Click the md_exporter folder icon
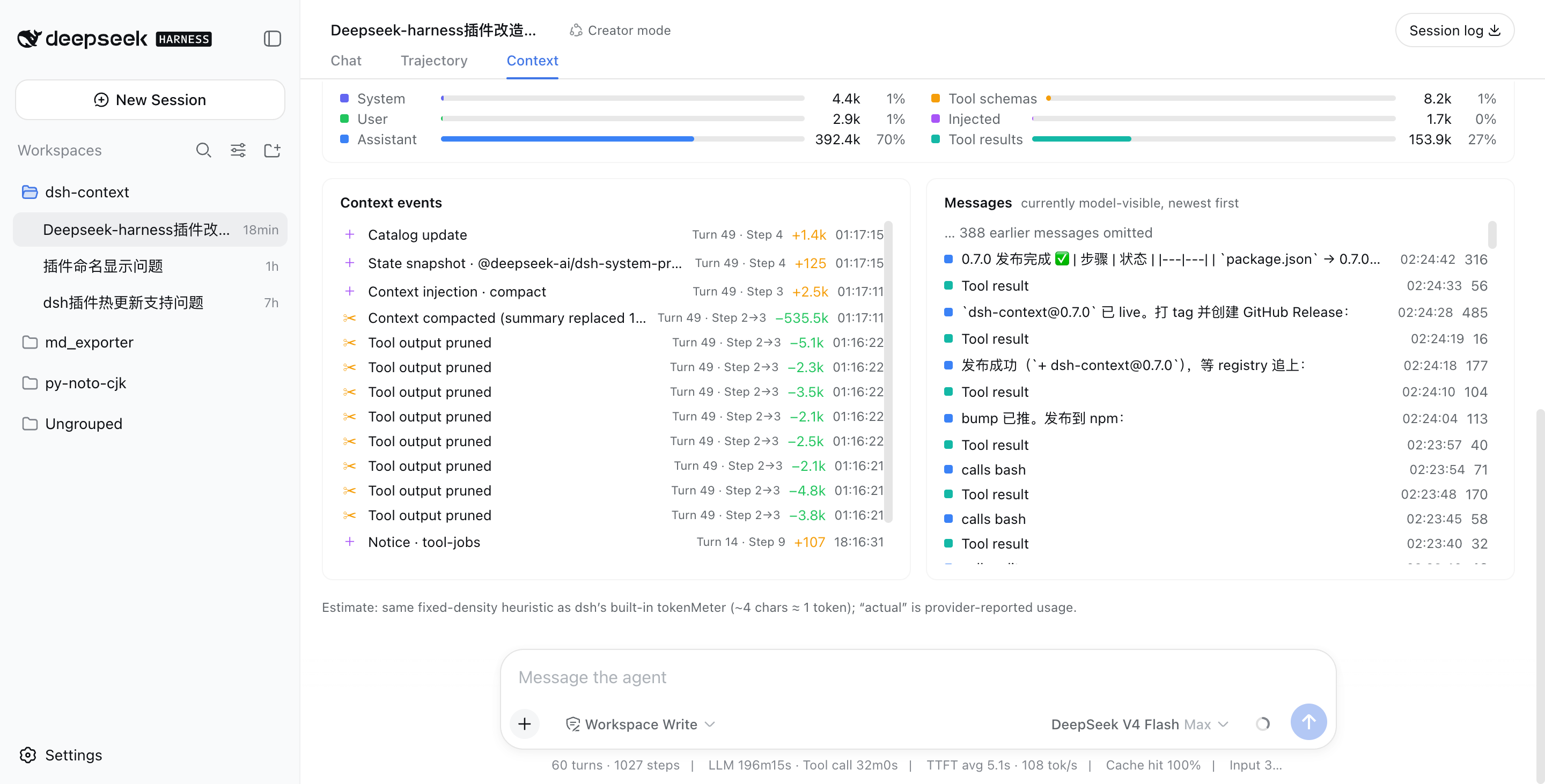 point(30,342)
